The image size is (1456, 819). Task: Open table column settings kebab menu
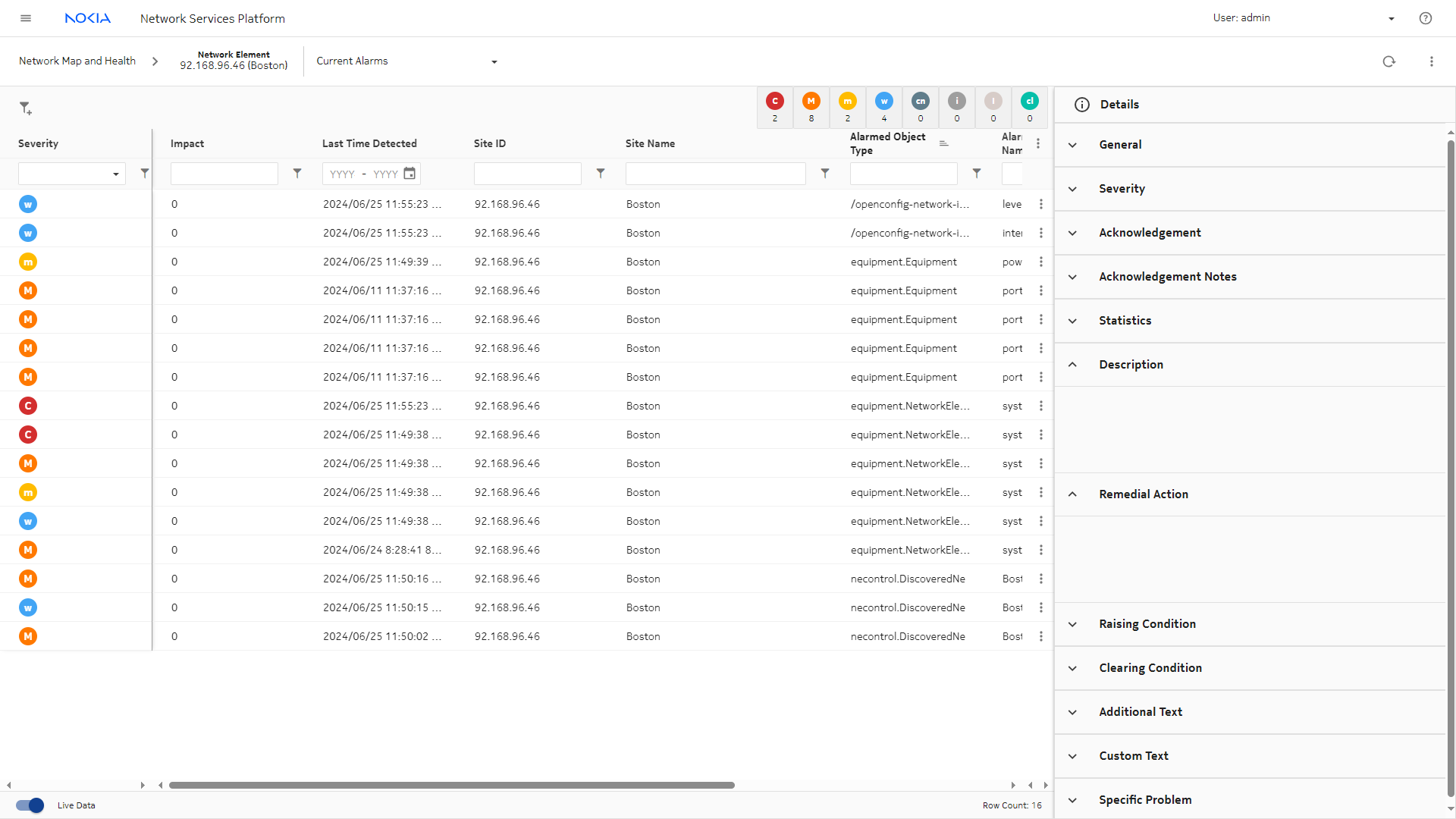(1037, 143)
